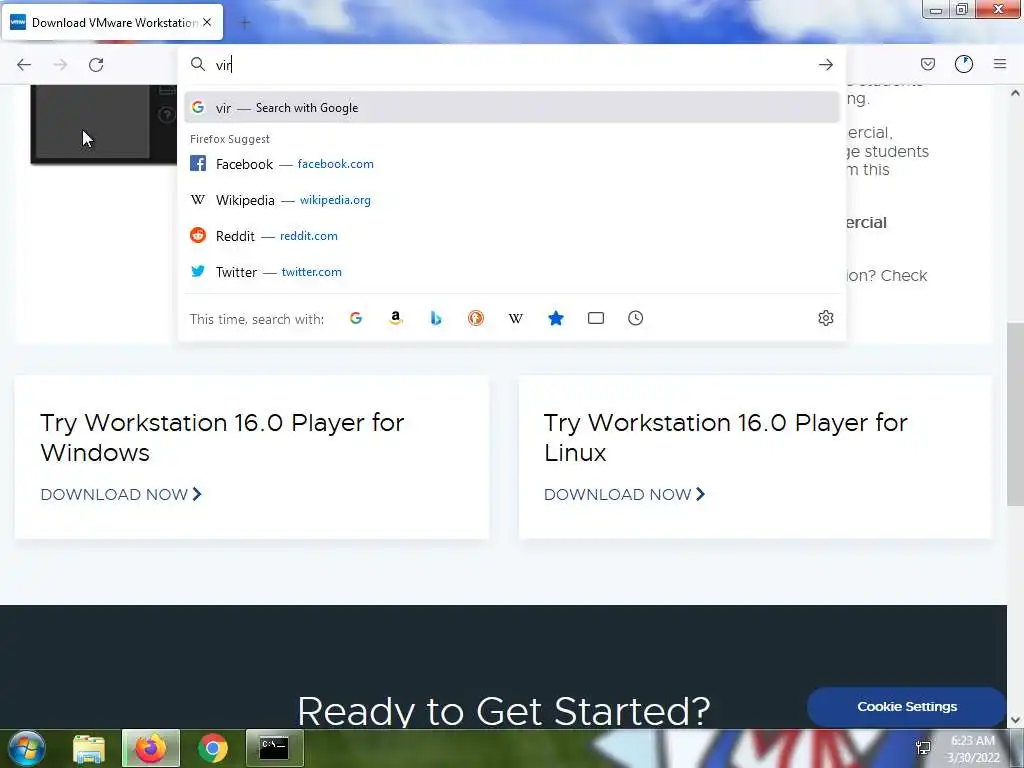Open Cookie Settings button
1024x768 pixels.
906,707
